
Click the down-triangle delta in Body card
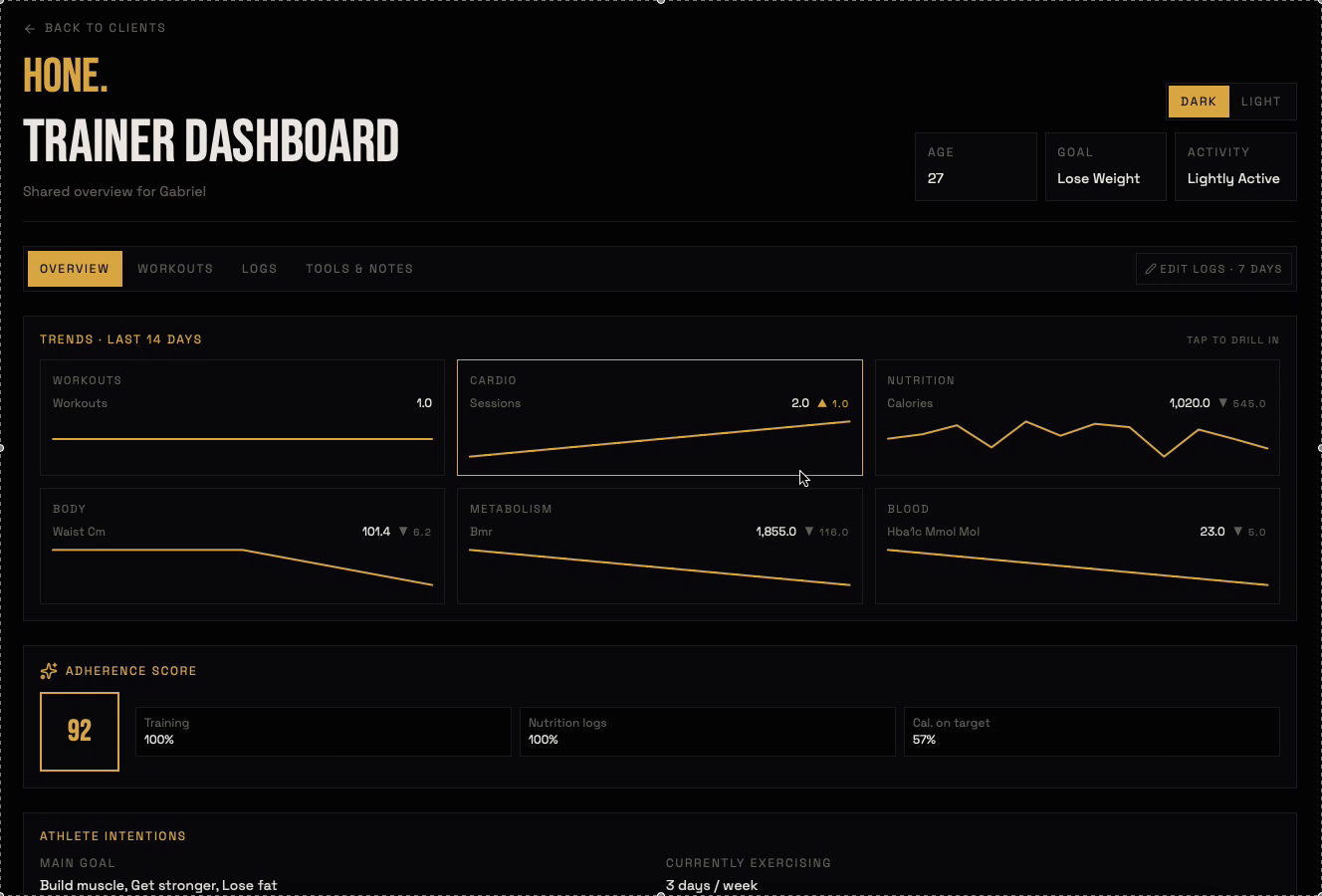pyautogui.click(x=415, y=532)
